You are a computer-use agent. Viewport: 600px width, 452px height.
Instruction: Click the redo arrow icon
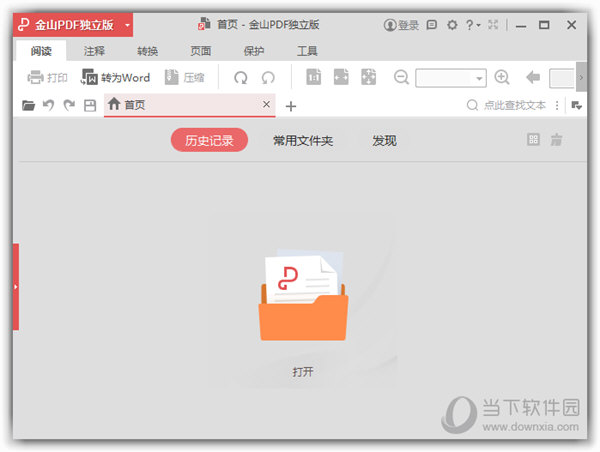pos(69,104)
